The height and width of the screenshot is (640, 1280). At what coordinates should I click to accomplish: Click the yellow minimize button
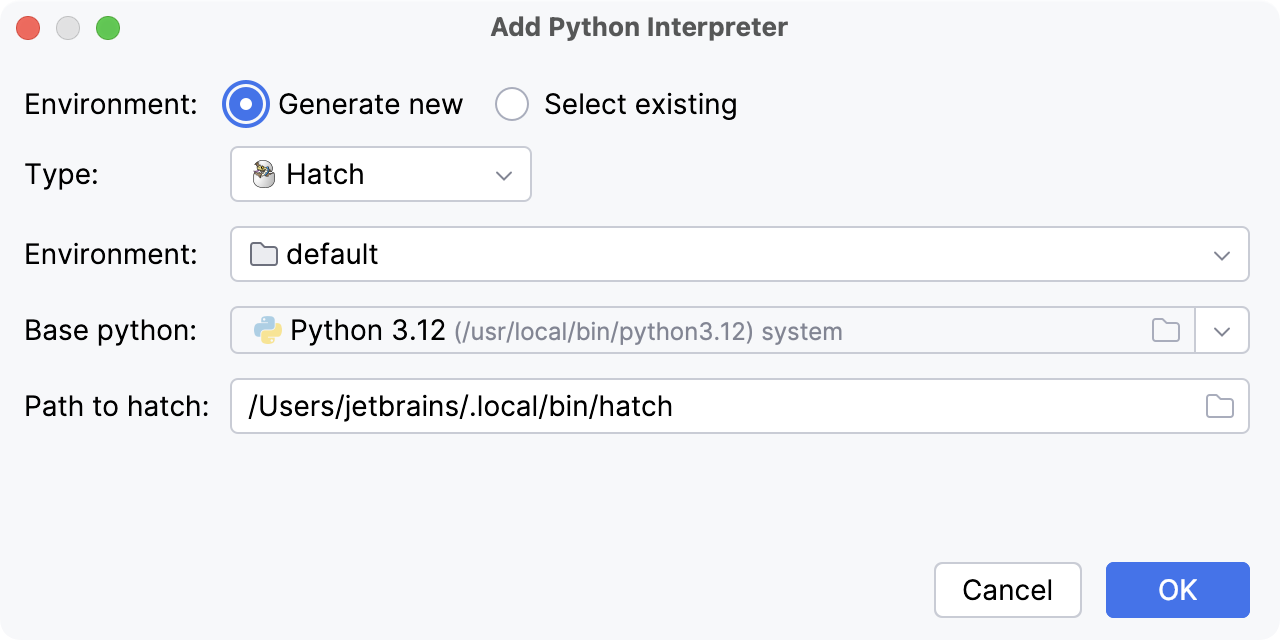click(x=68, y=28)
